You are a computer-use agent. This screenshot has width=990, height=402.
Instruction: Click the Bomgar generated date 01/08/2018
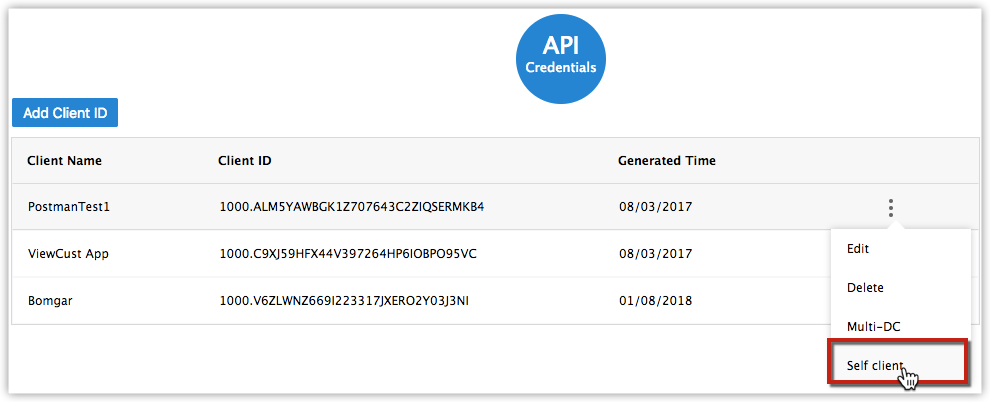coord(655,300)
